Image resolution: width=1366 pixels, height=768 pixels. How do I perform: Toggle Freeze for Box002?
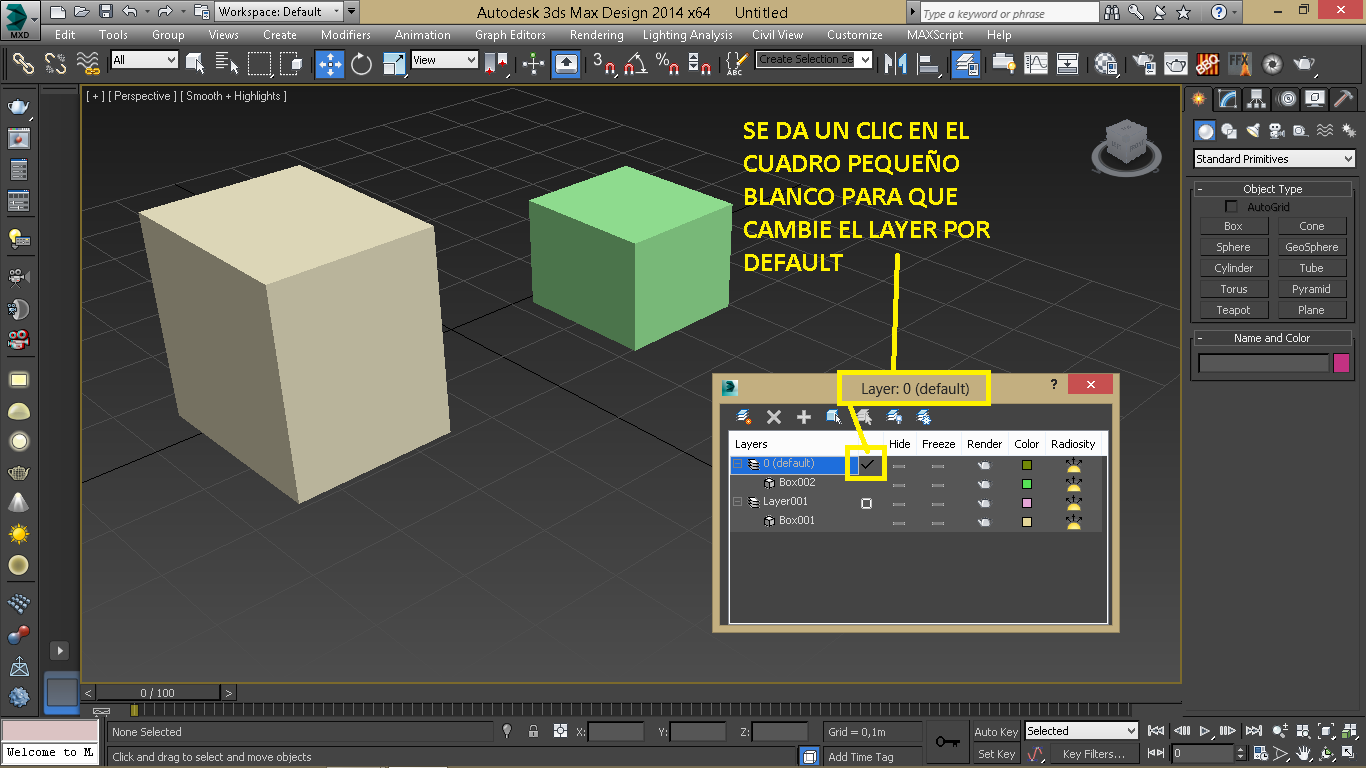coord(937,484)
